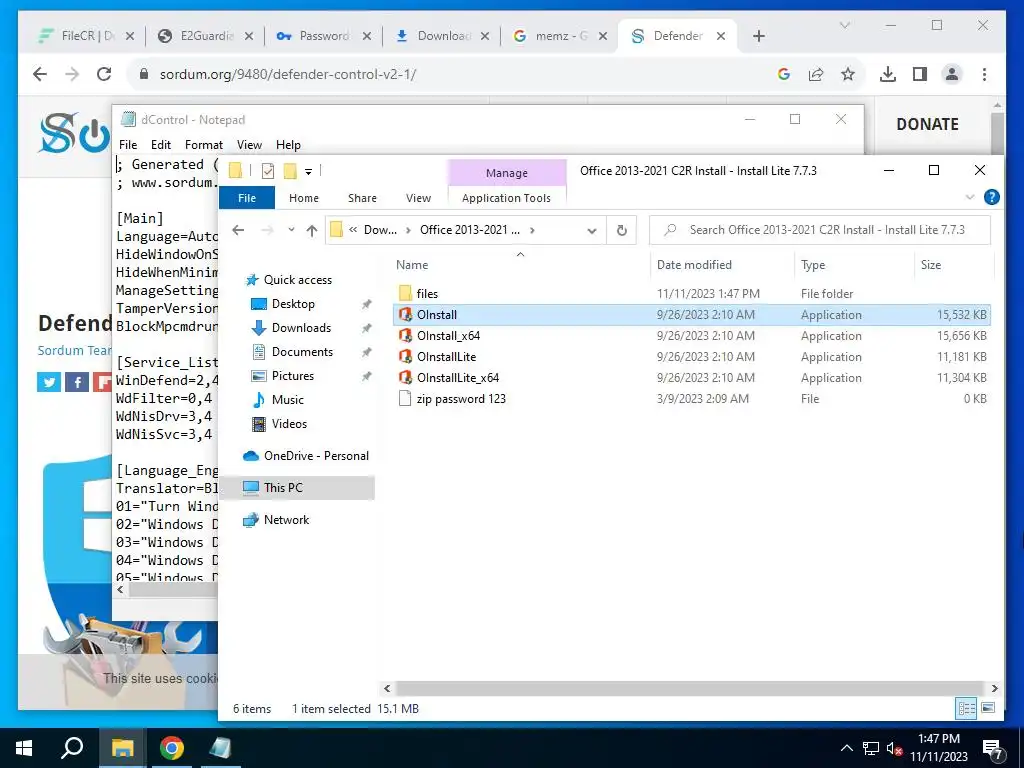Viewport: 1024px width, 768px height.
Task: Select the OInstallLite_x64 application icon
Action: pyautogui.click(x=405, y=377)
